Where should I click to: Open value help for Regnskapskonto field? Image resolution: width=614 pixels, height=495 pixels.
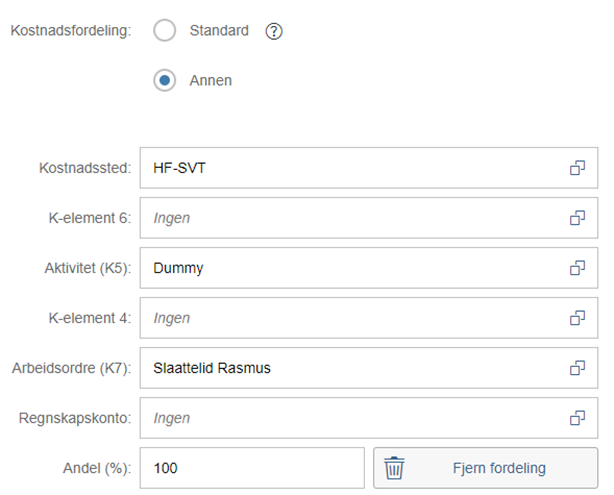point(577,418)
